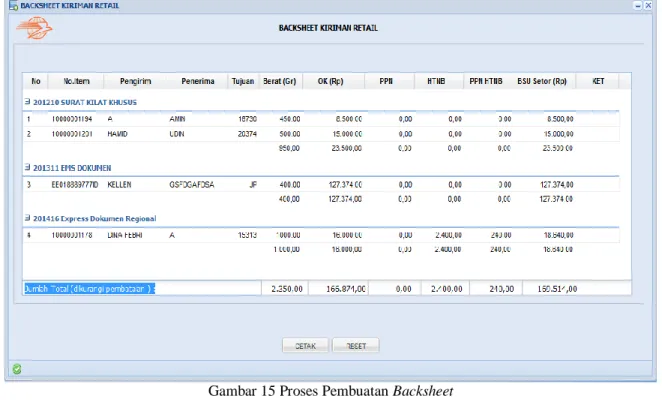Image resolution: width=662 pixels, height=402 pixels.
Task: Click row 3 BSU Setor 127.374,00
Action: 556,185
